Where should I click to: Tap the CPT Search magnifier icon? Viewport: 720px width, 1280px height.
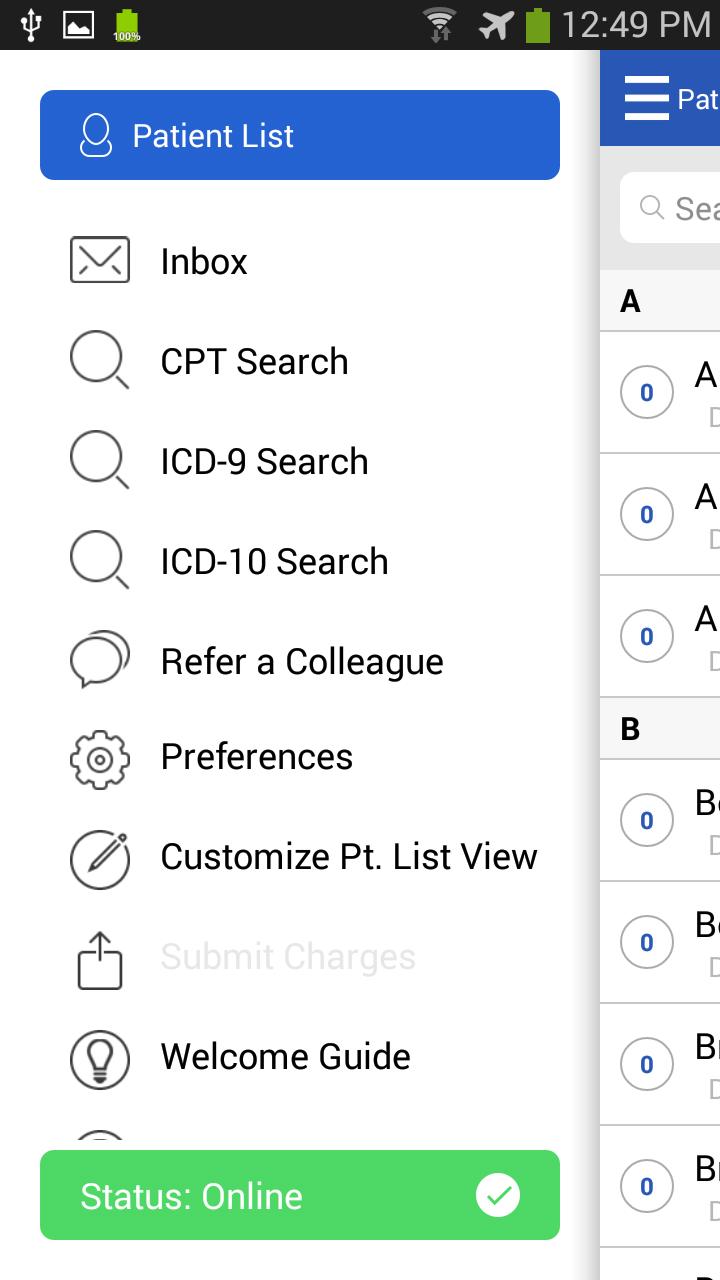99,360
